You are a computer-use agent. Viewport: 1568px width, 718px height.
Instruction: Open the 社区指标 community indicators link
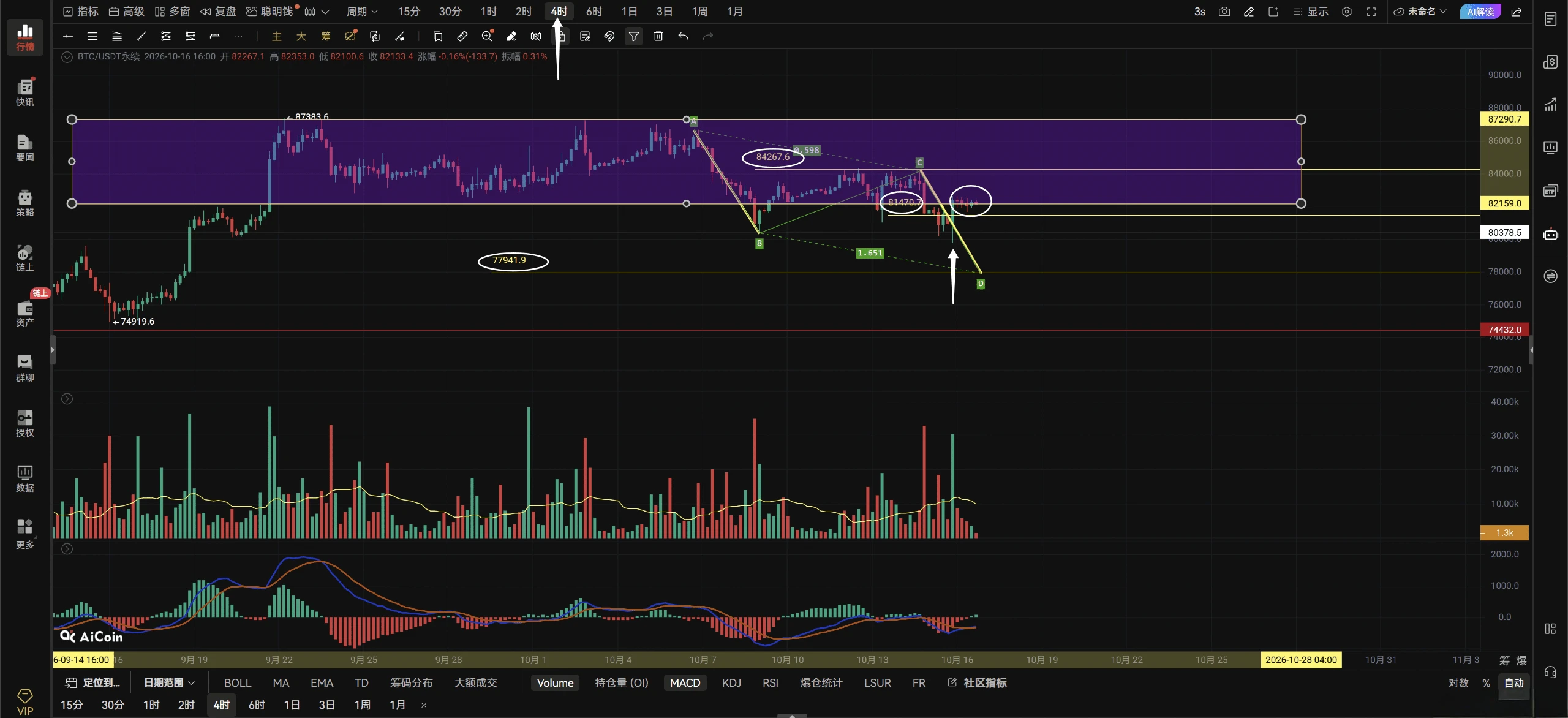[x=978, y=682]
